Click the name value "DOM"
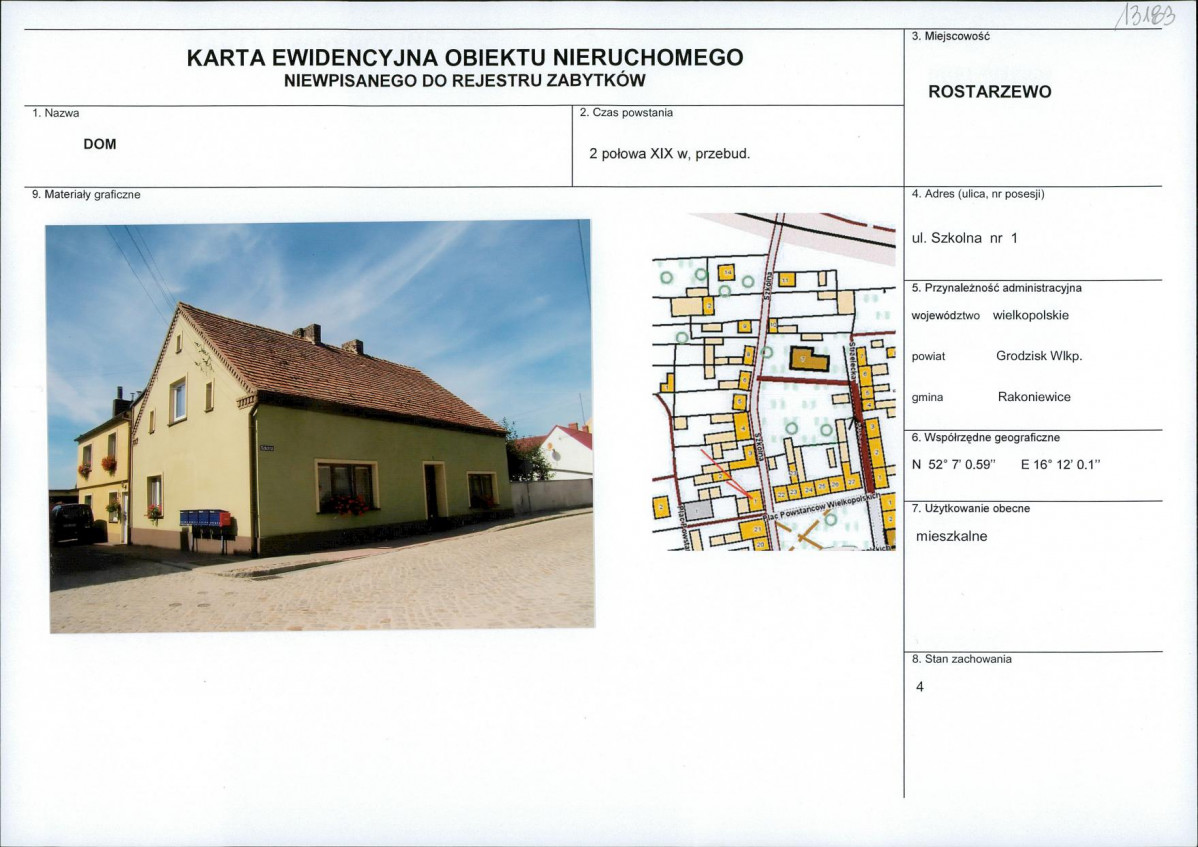 tap(100, 144)
